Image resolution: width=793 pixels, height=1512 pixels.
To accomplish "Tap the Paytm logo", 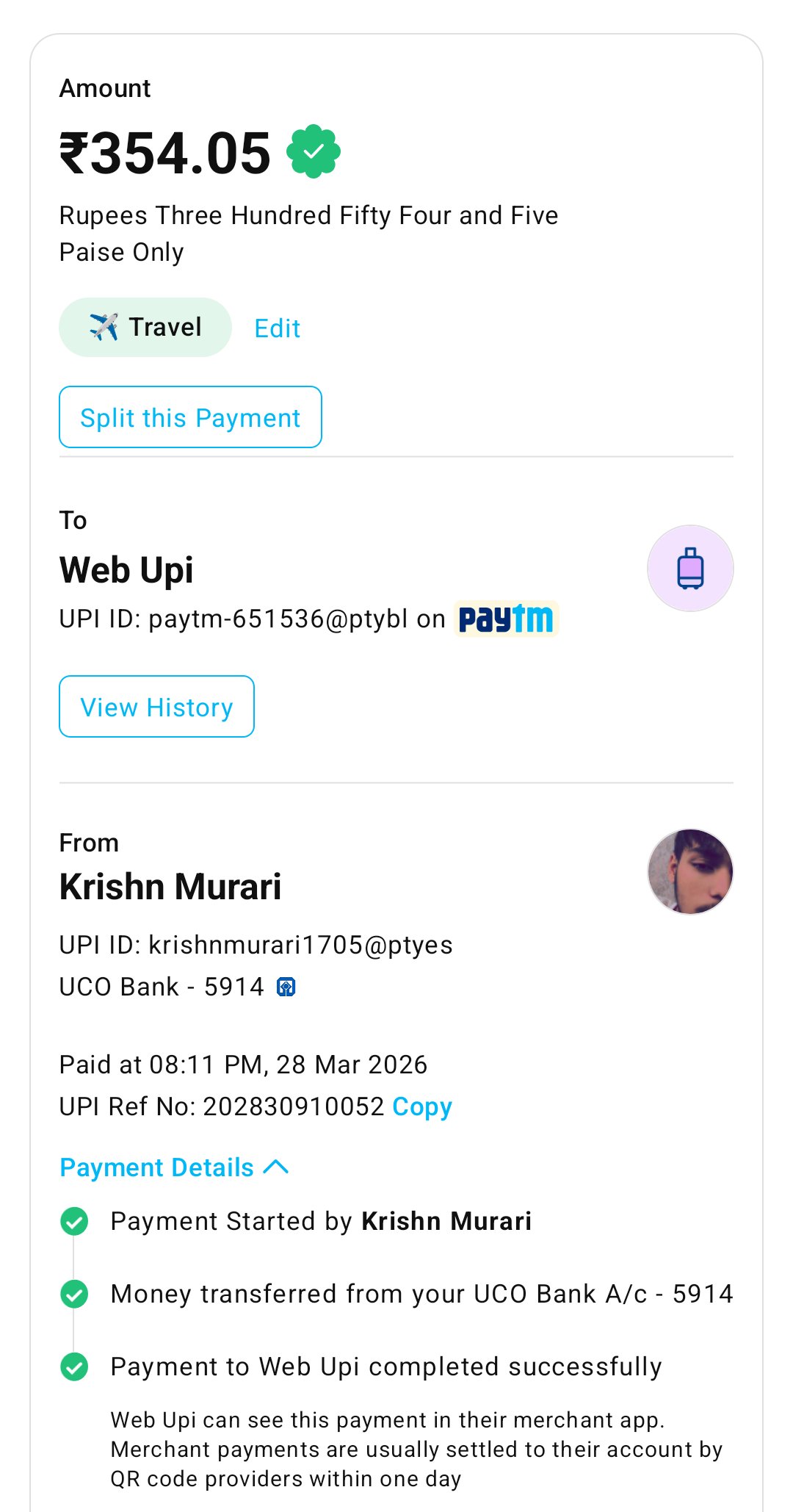I will point(506,619).
